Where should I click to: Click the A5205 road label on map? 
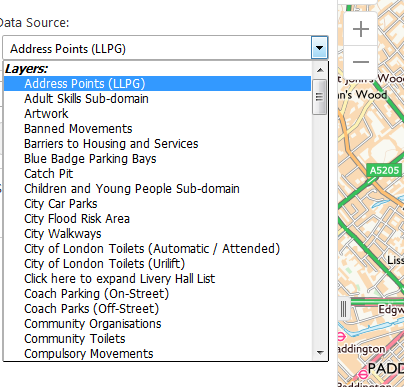pos(384,170)
